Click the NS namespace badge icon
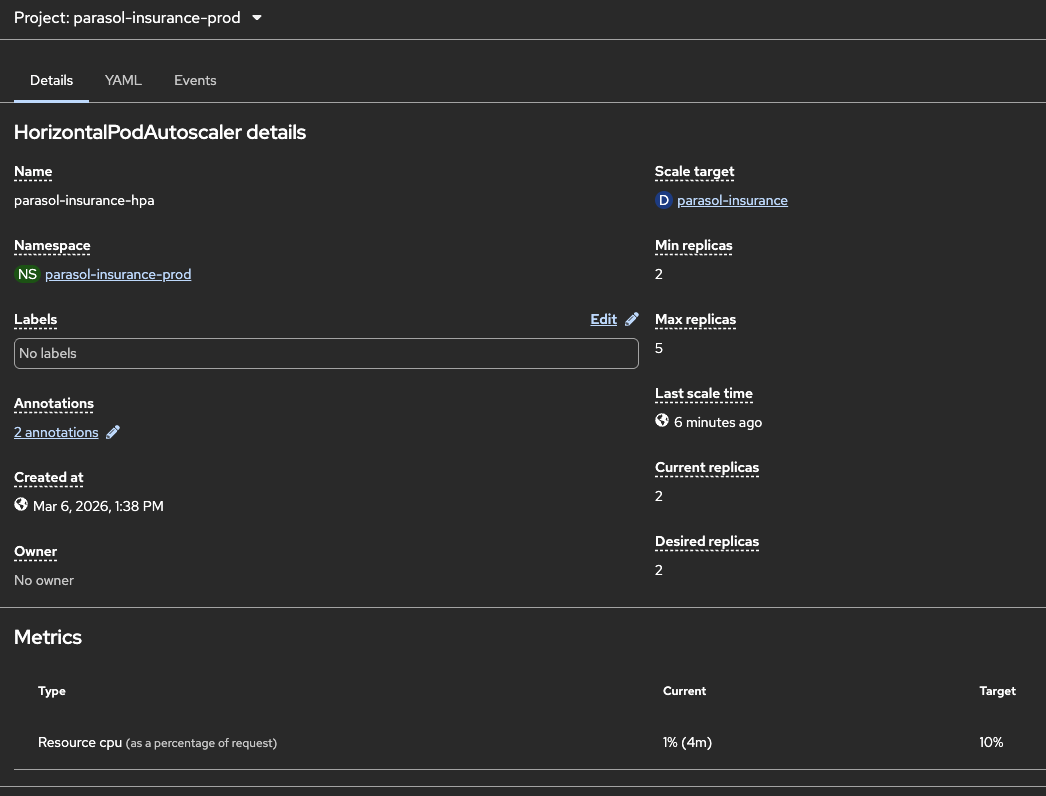 pos(27,274)
